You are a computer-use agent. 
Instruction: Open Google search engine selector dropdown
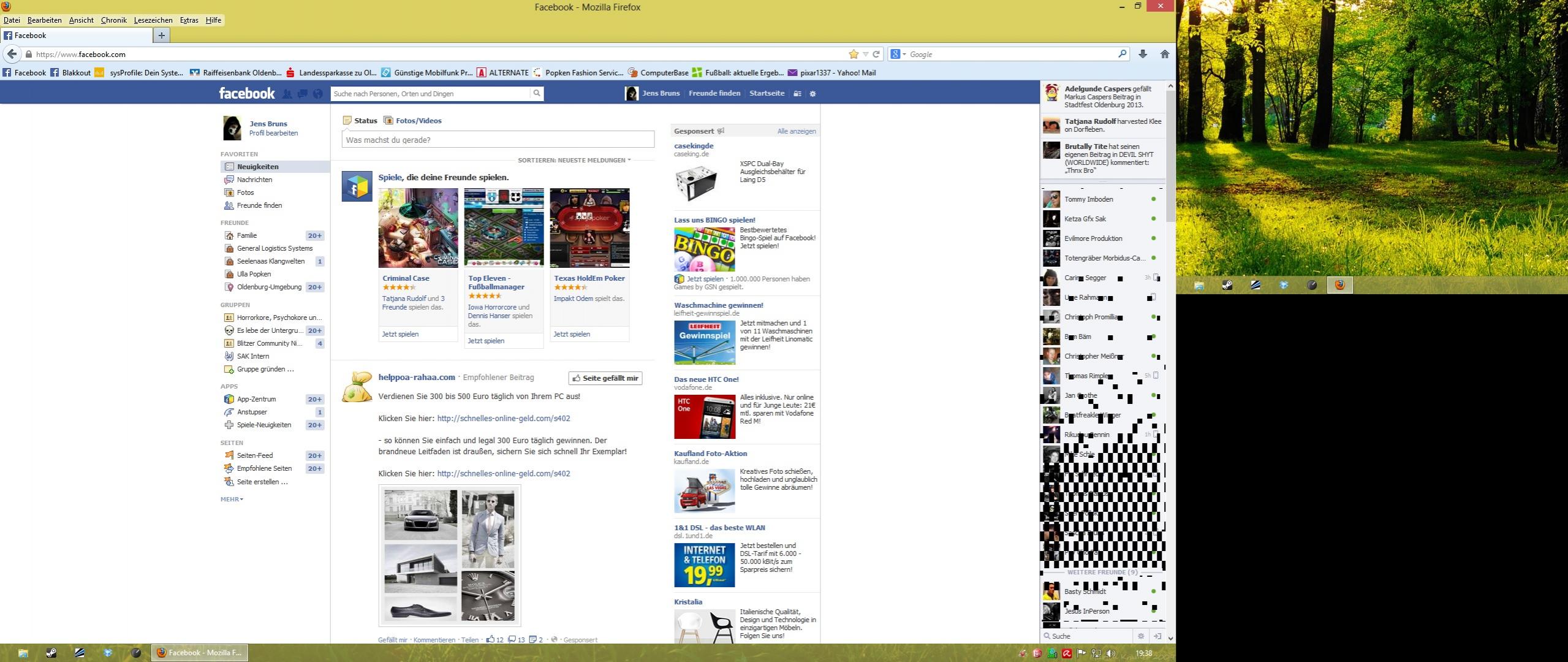[898, 54]
